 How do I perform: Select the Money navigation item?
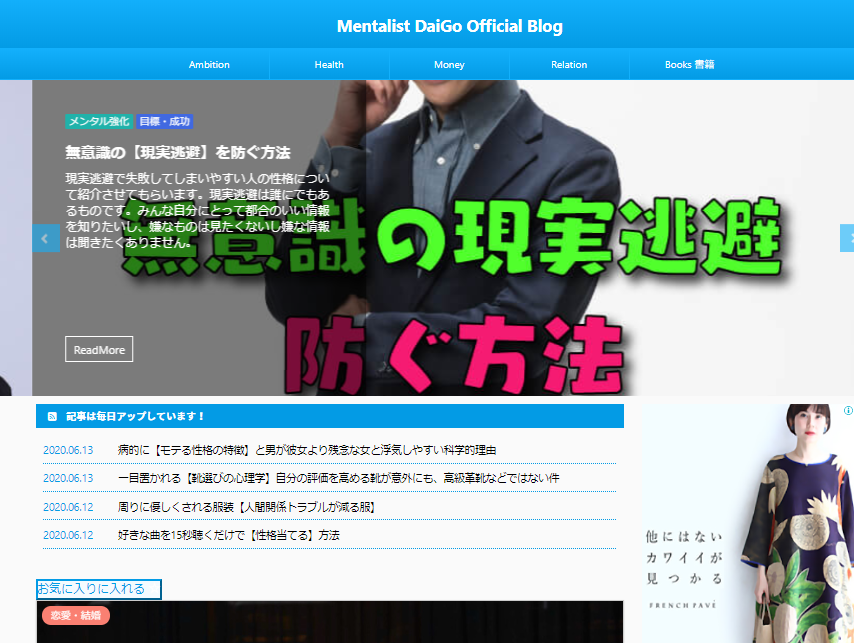449,65
